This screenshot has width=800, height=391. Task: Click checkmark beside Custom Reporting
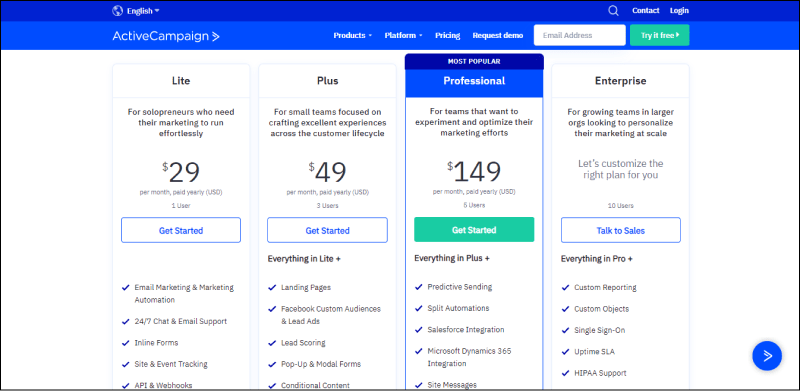point(565,287)
